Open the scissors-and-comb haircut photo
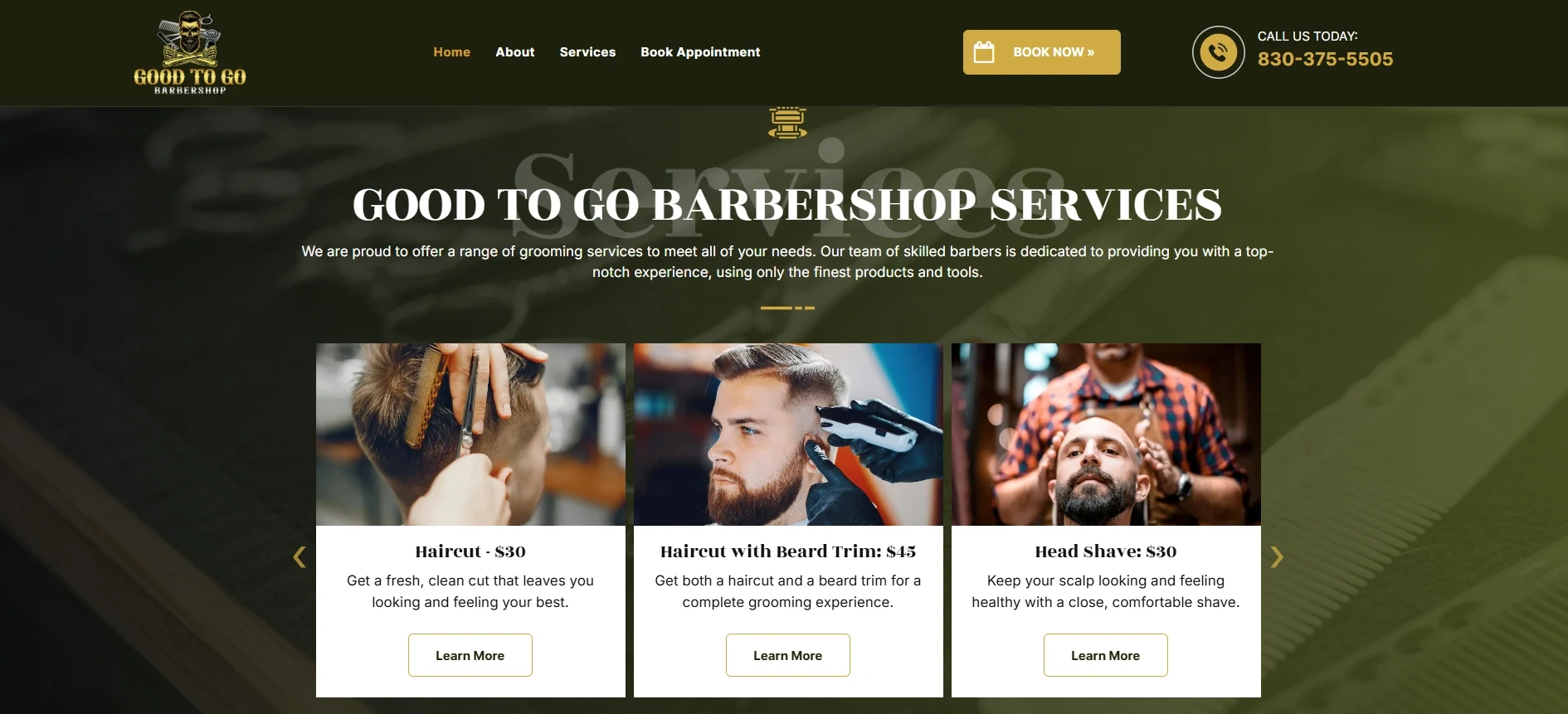 (x=470, y=435)
